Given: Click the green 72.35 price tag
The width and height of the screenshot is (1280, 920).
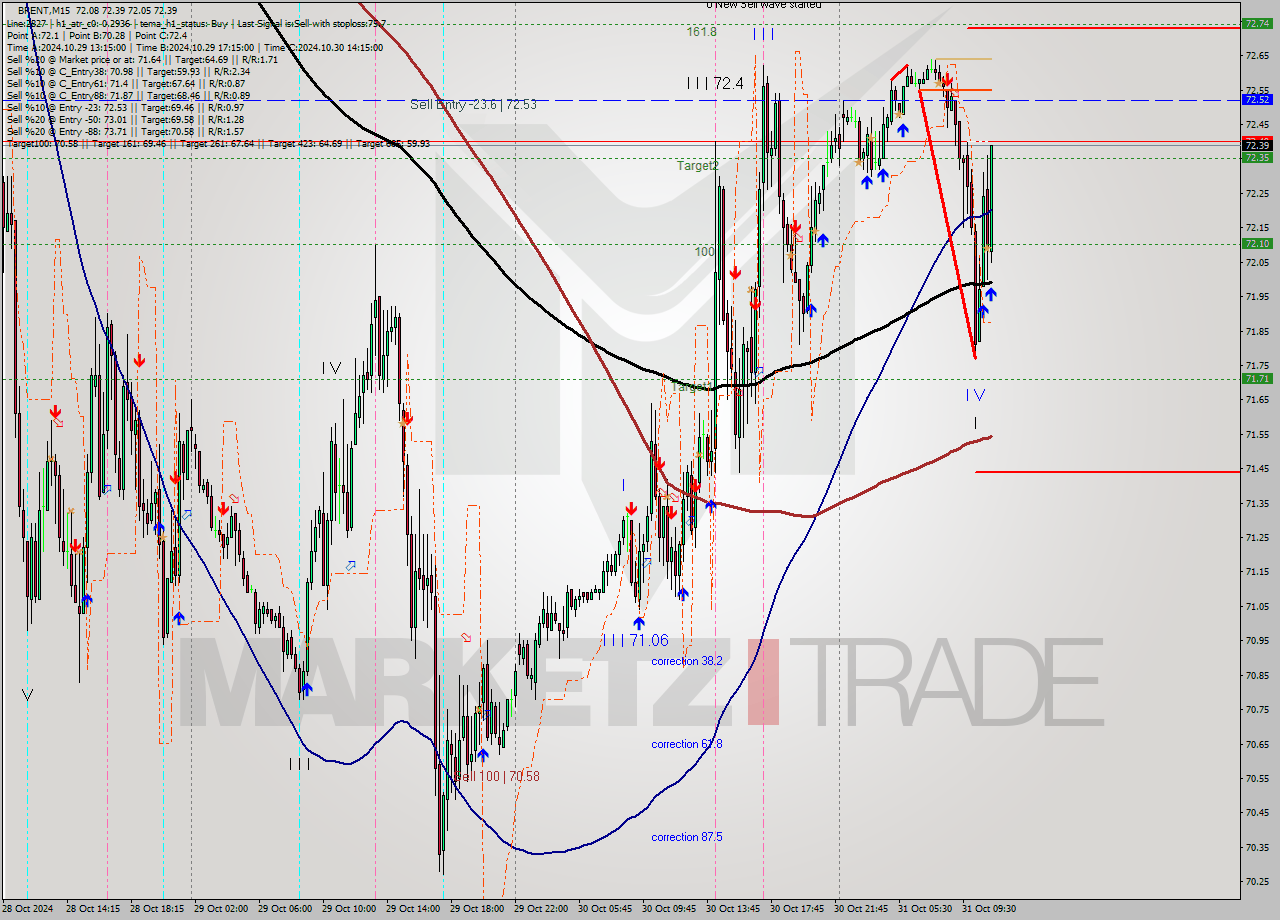Looking at the screenshot, I should pyautogui.click(x=1256, y=157).
